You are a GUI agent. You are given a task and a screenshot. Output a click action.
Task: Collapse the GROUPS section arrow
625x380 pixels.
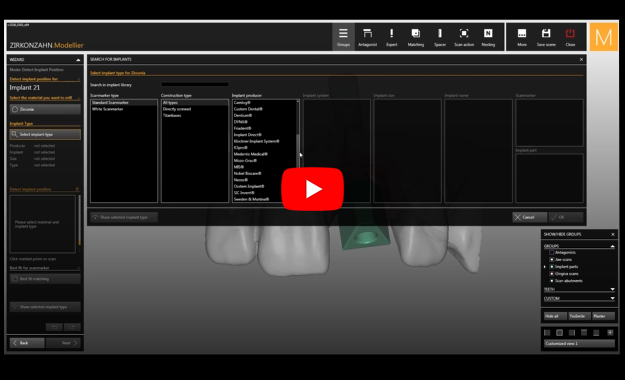612,246
